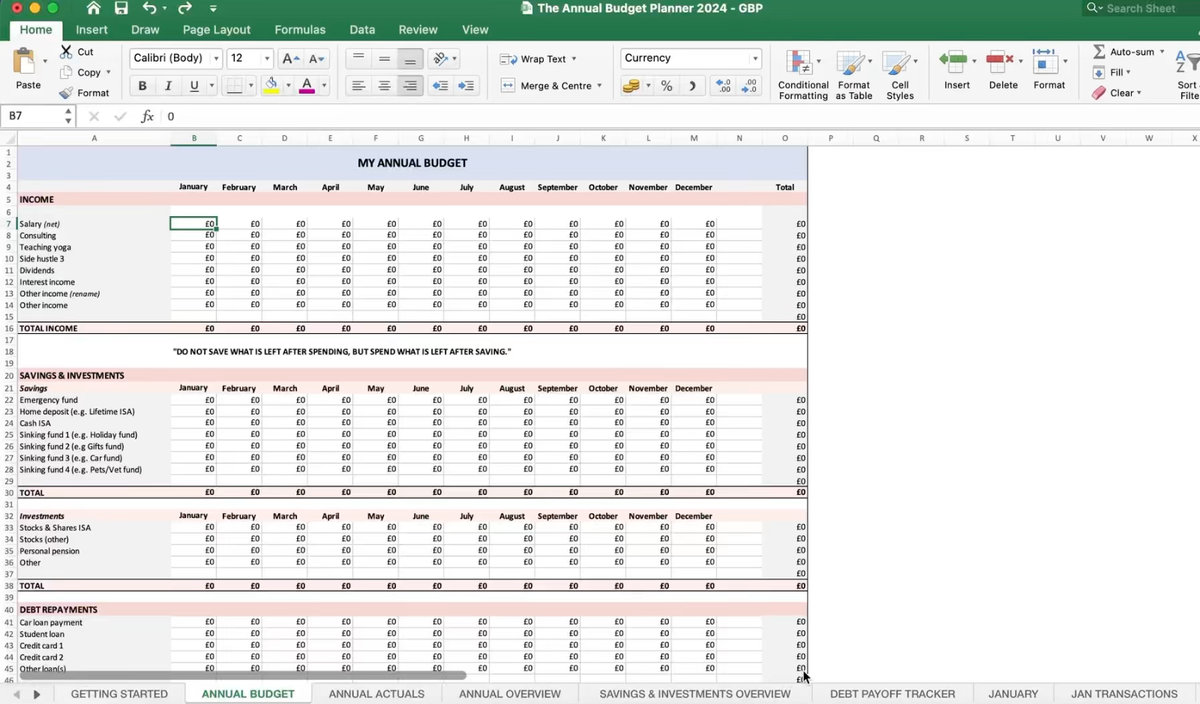Redo the last action
1200x704 pixels.
tap(184, 8)
